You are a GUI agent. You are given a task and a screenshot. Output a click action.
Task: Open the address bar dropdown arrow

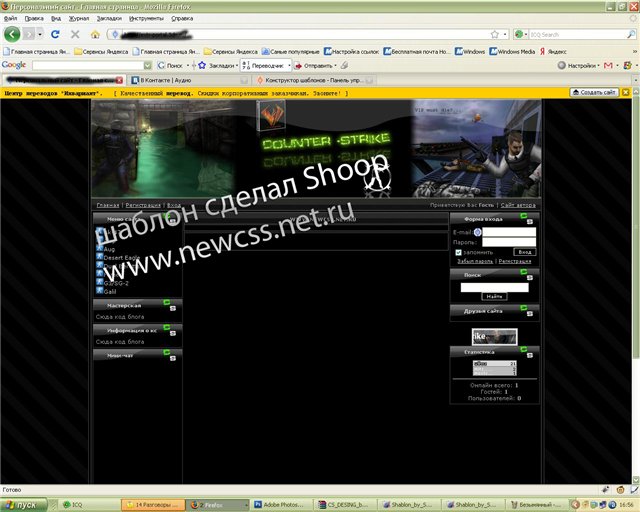(x=505, y=34)
